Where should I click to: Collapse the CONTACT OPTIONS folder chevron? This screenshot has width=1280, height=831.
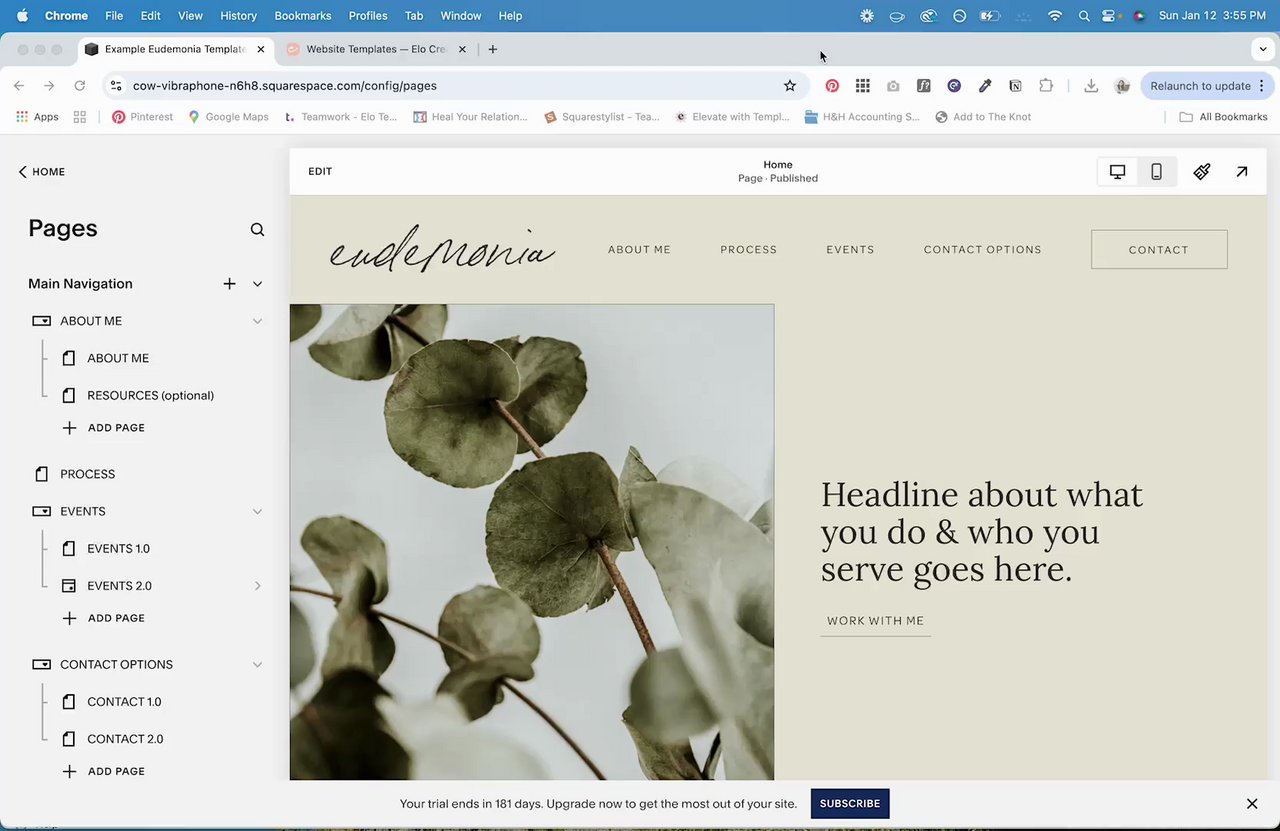pos(257,665)
